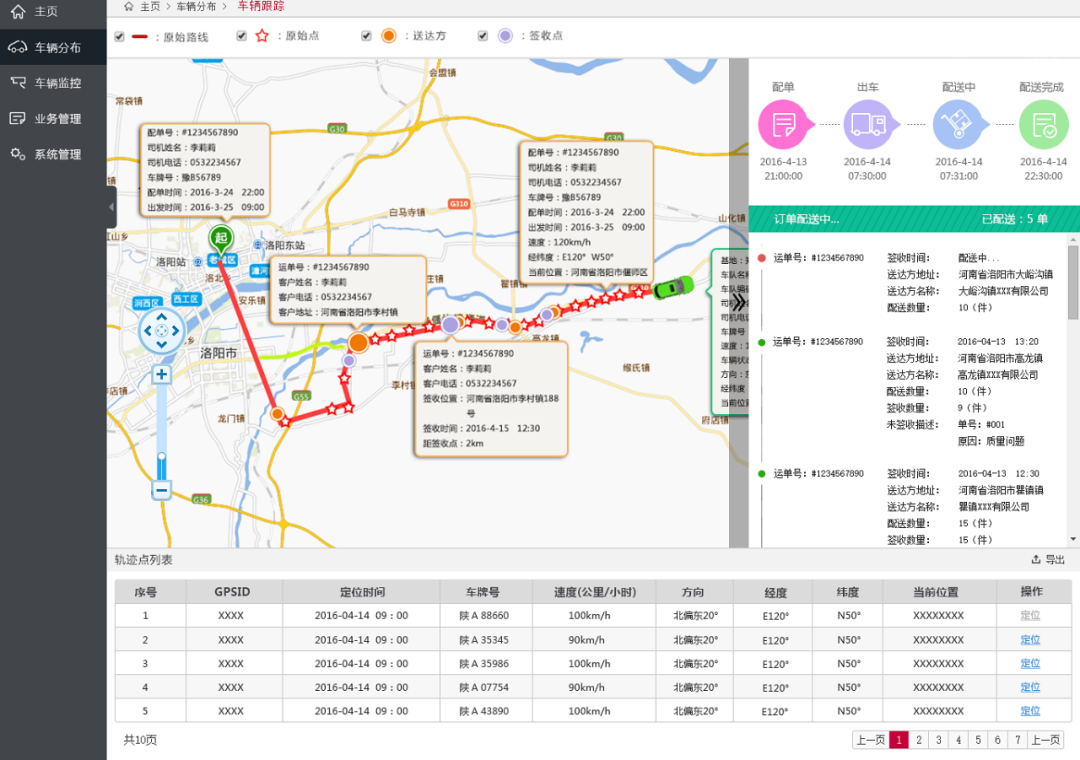Go to page 3 in pagination
The width and height of the screenshot is (1080, 760).
pyautogui.click(x=938, y=739)
